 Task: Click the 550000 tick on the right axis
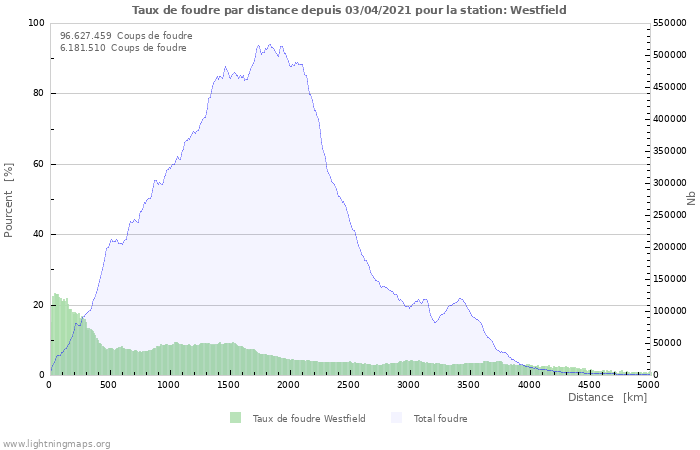point(670,23)
